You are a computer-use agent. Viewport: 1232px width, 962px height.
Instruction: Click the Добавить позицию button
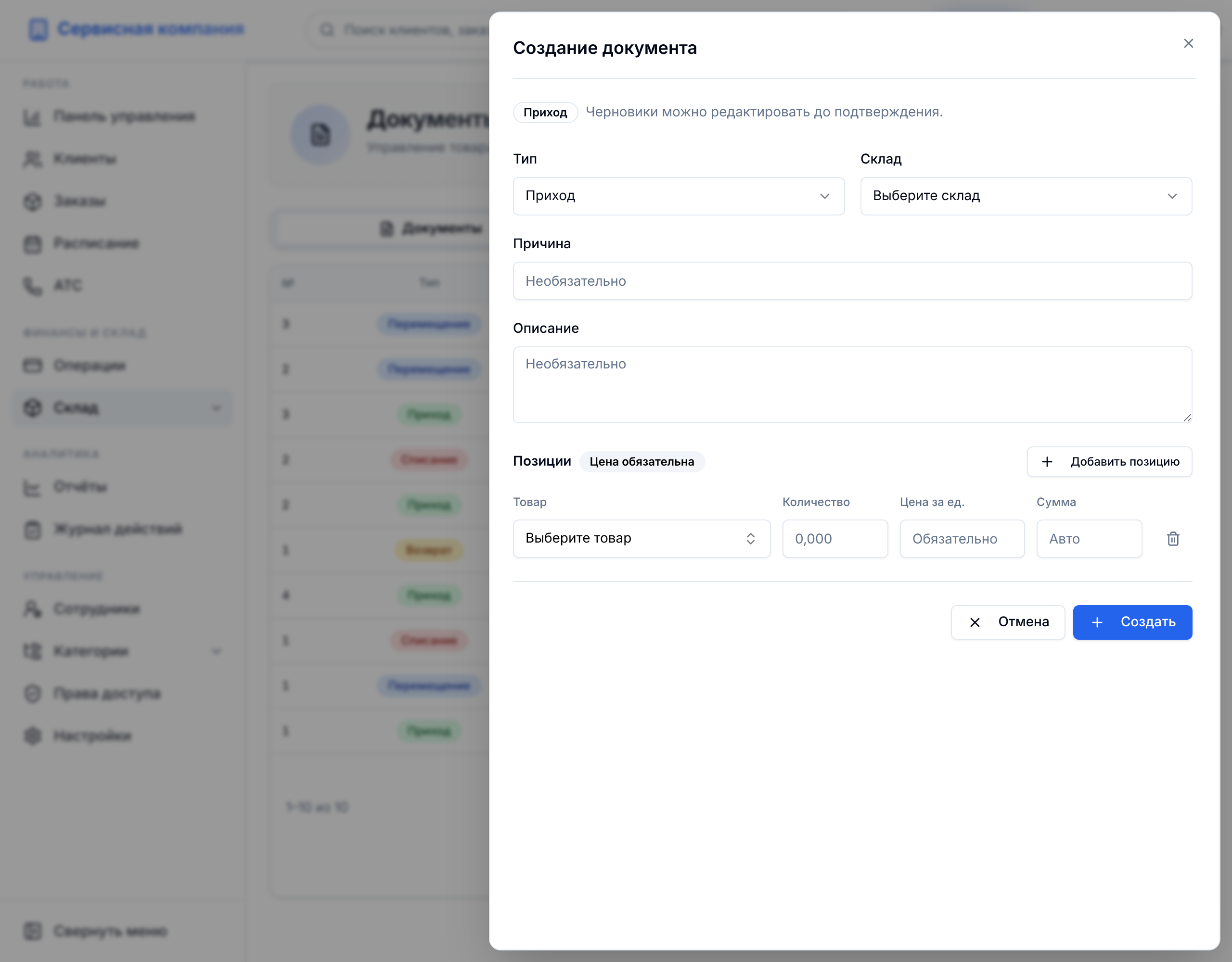(x=1109, y=462)
